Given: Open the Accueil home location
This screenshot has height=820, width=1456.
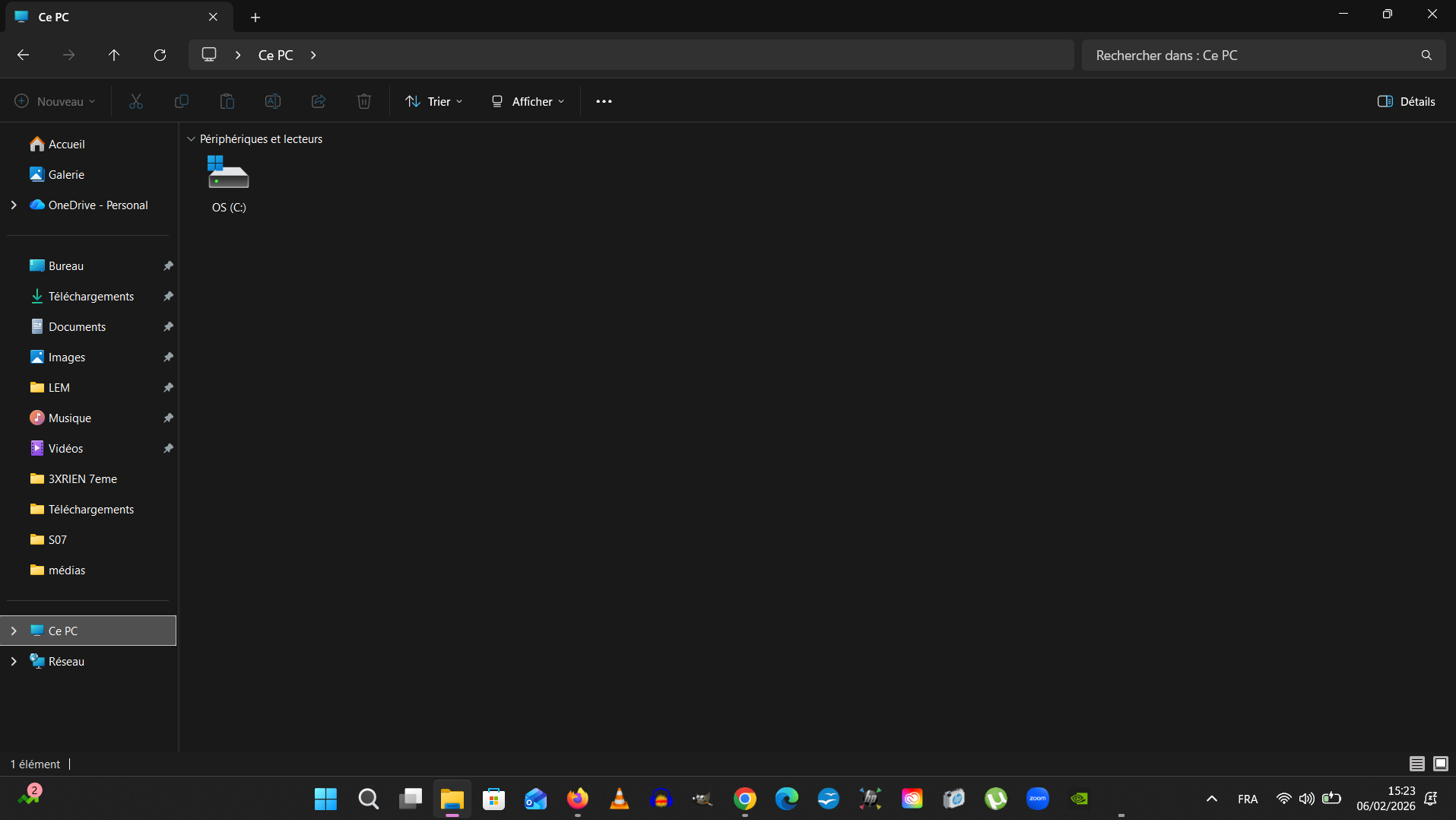Looking at the screenshot, I should pyautogui.click(x=66, y=144).
